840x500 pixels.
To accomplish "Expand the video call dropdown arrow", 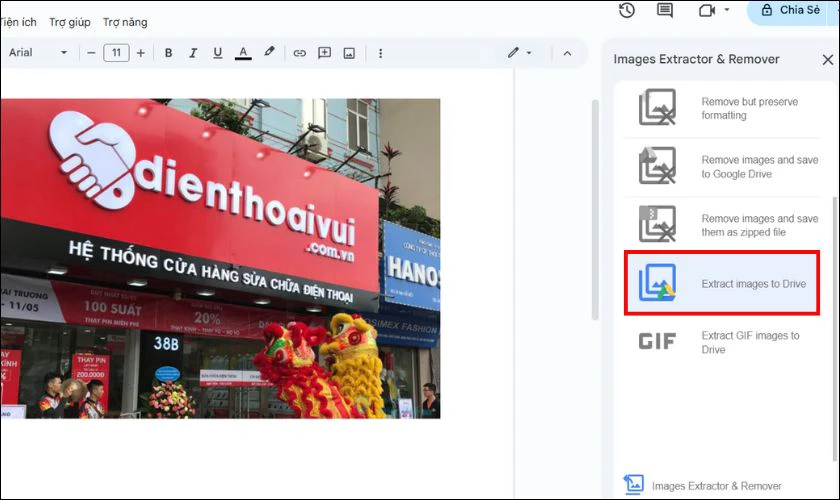I will pos(726,10).
